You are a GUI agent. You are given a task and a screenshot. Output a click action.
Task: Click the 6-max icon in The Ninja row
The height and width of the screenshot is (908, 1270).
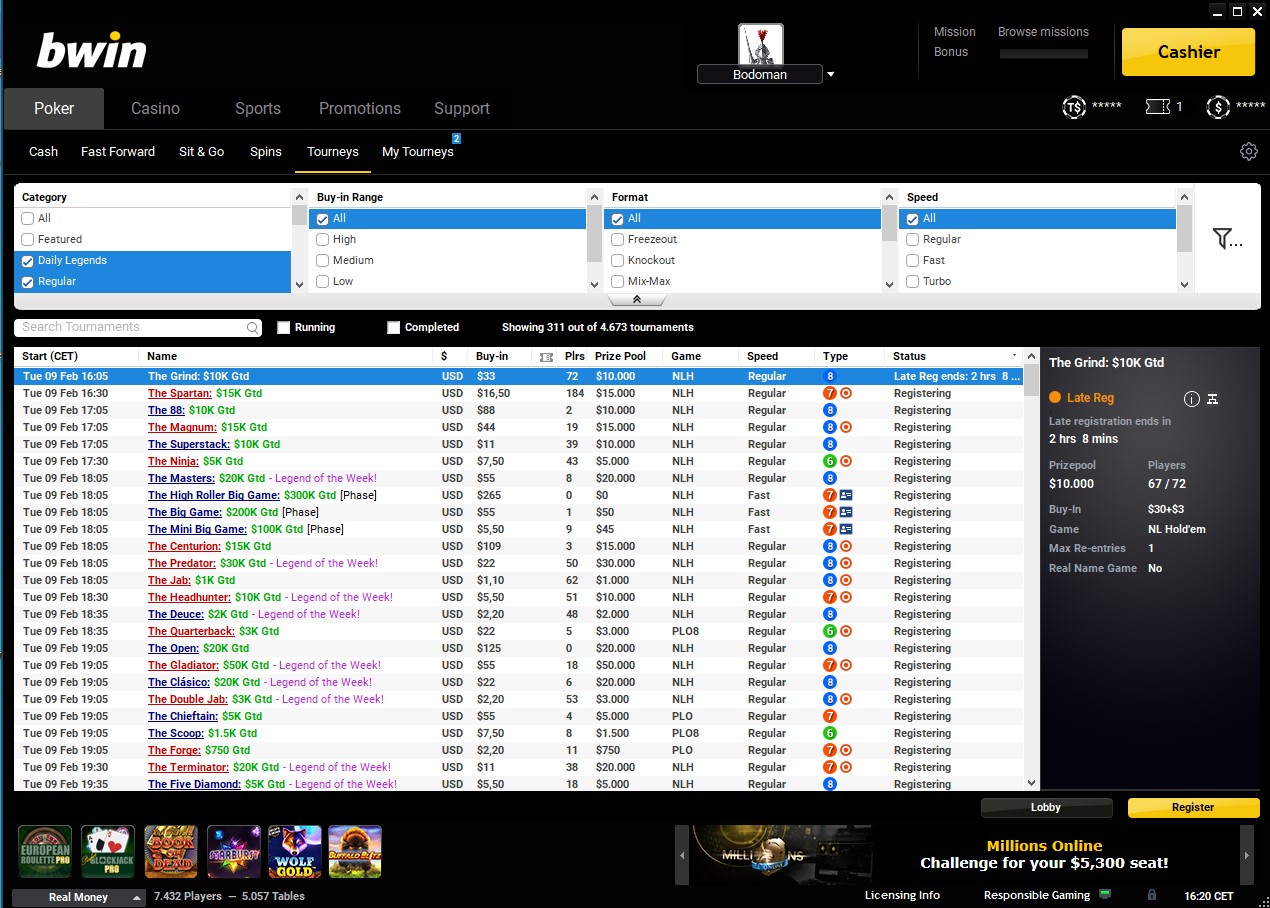[x=830, y=461]
